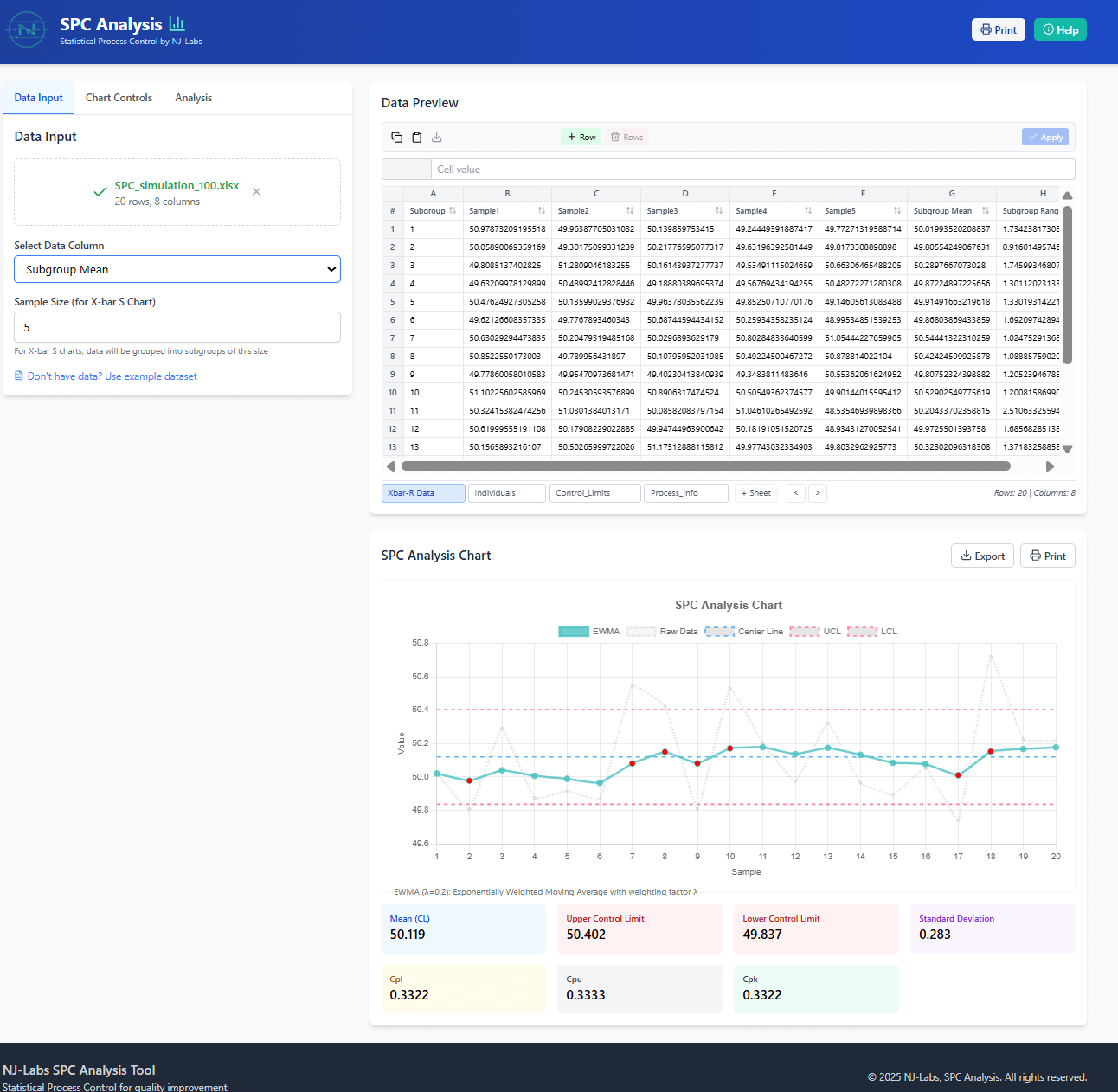Click the Sample Size input field
1118x1092 pixels.
[177, 328]
